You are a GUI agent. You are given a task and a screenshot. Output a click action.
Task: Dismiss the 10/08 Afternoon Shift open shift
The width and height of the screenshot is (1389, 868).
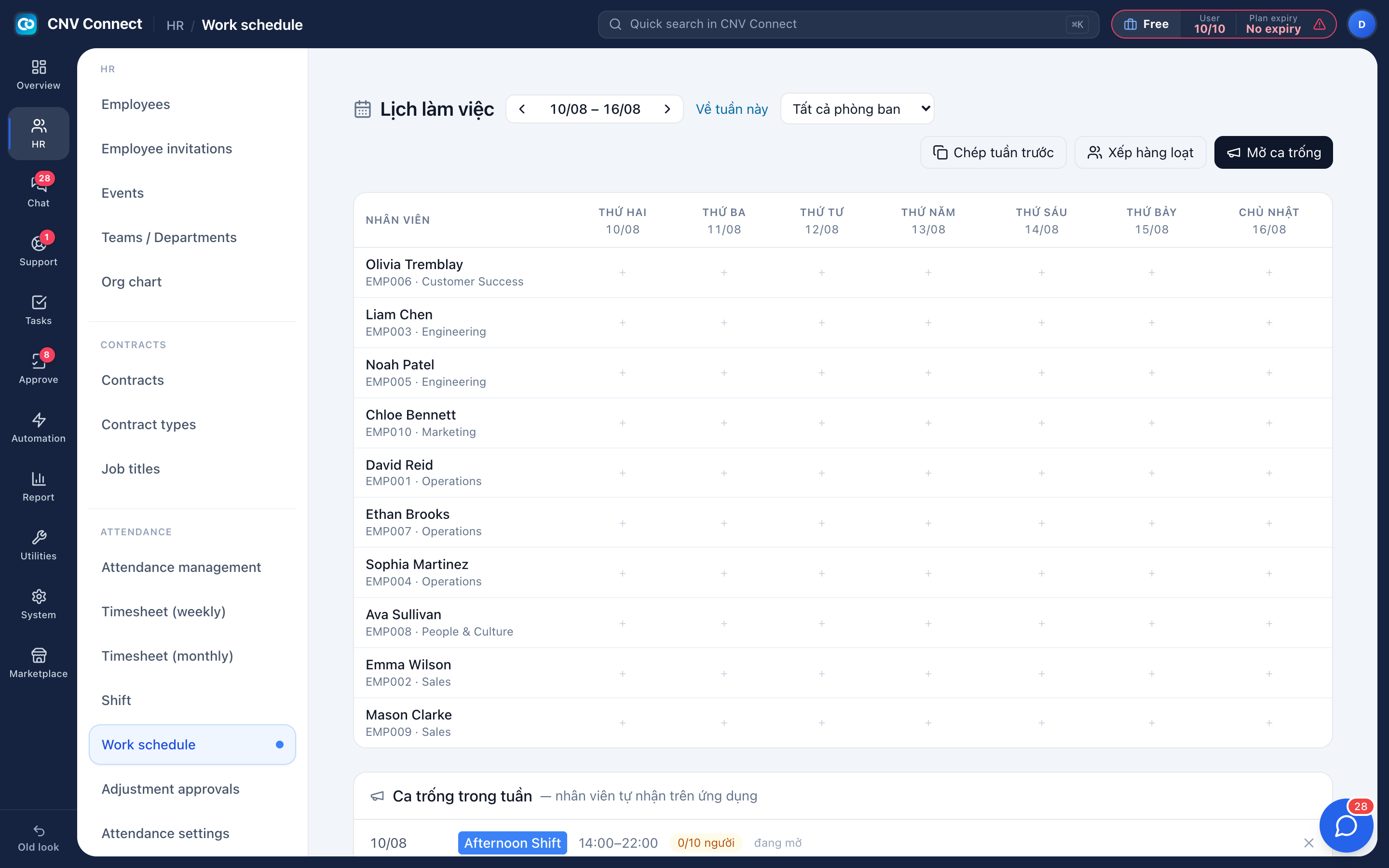1308,843
